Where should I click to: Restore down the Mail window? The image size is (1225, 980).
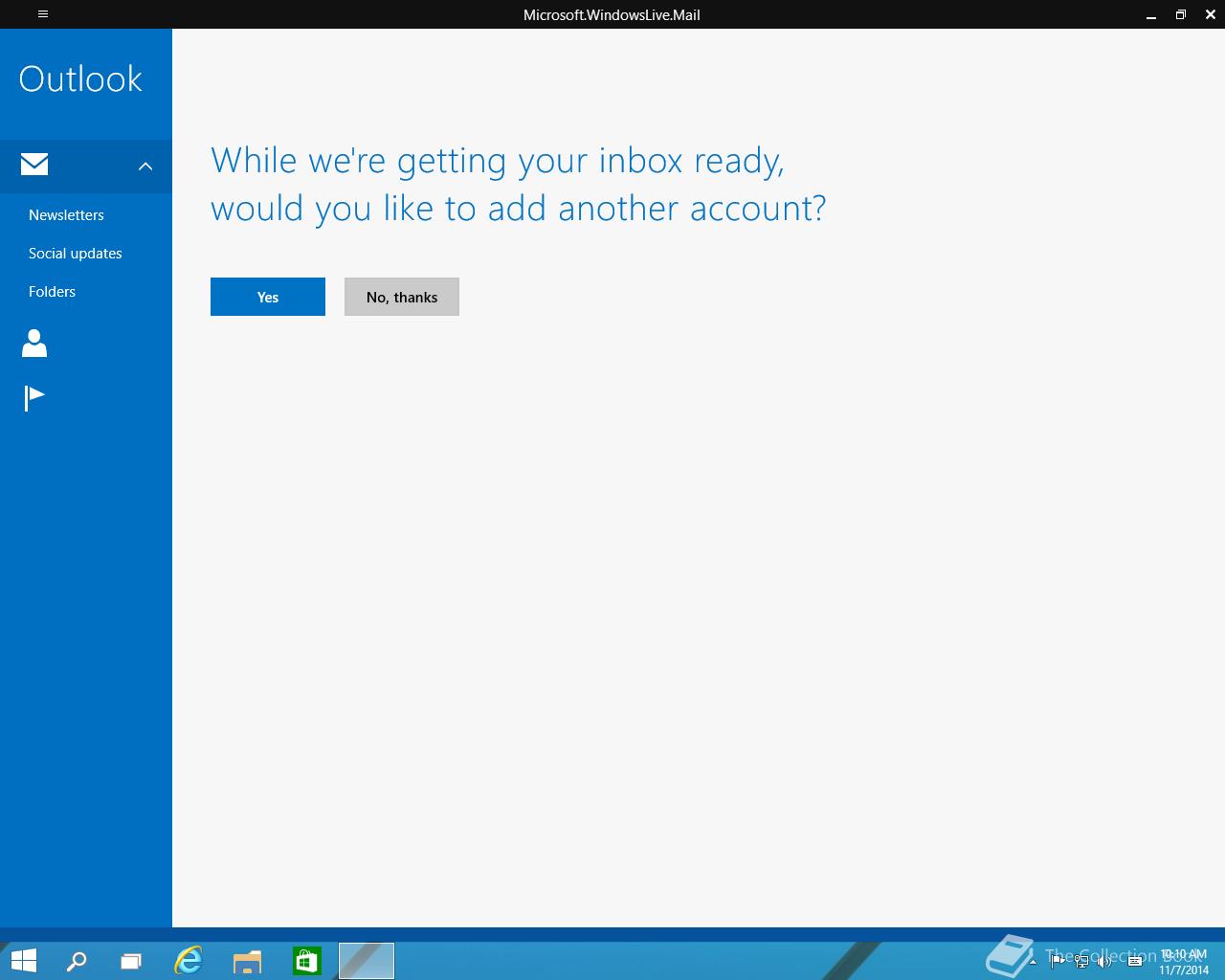[1181, 14]
